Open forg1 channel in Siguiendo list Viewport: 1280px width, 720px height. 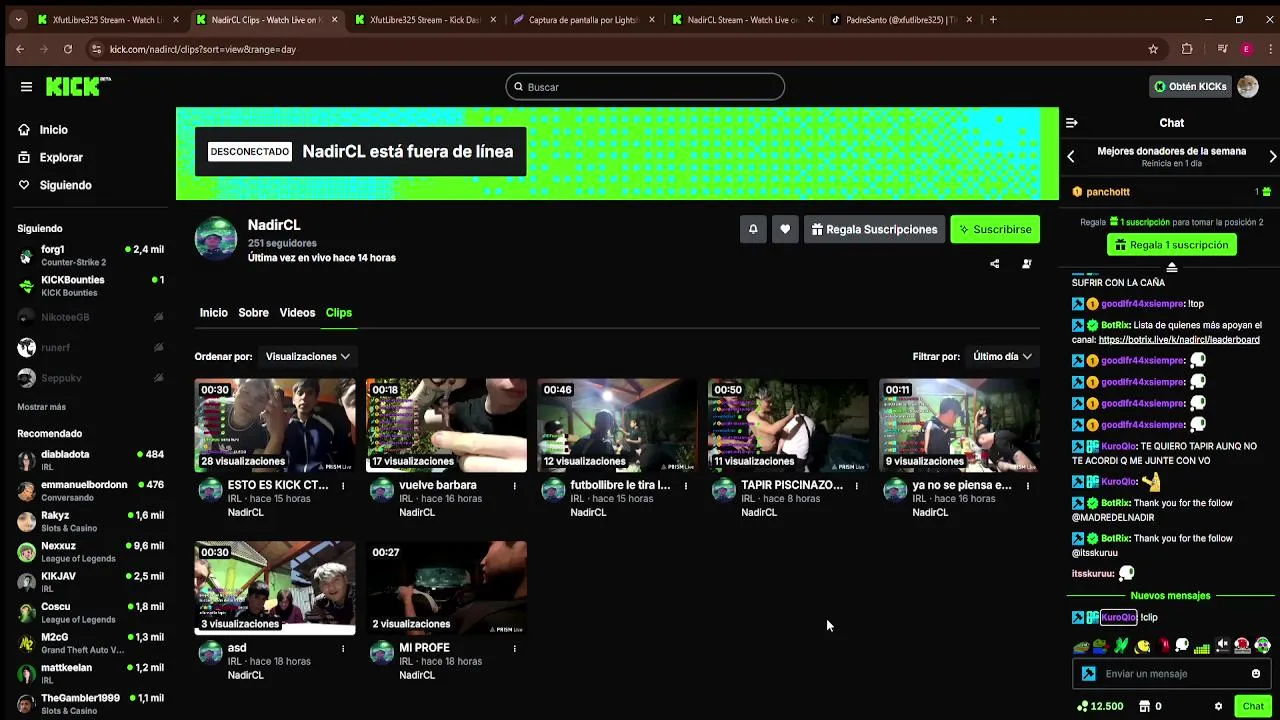pyautogui.click(x=90, y=255)
